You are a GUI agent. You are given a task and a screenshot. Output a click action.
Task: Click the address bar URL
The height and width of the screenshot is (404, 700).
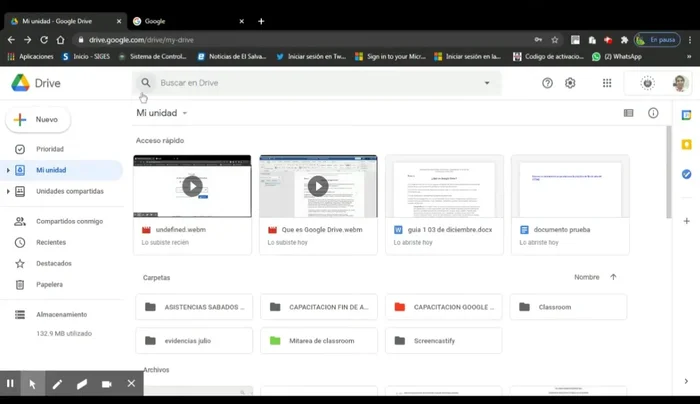(x=141, y=40)
